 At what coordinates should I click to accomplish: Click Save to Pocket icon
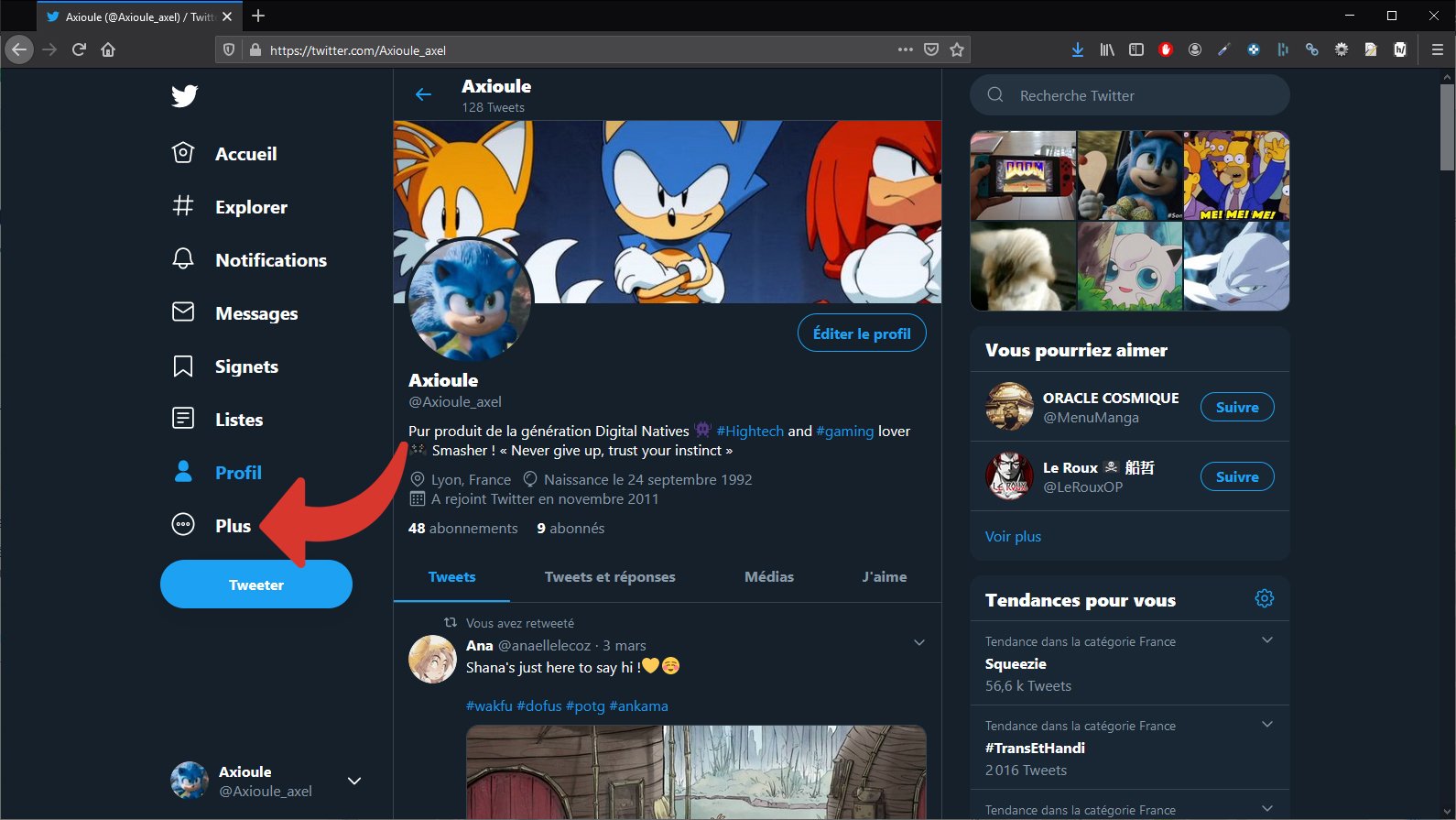(930, 49)
